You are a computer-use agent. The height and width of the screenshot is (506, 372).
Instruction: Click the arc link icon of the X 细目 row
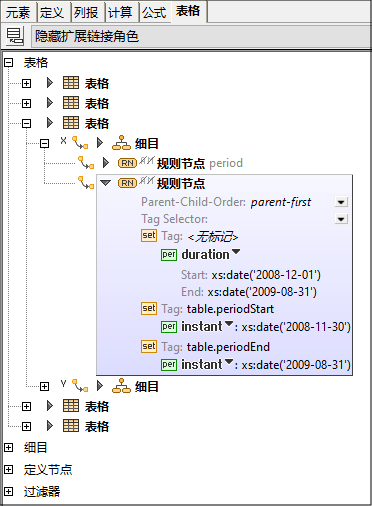point(80,143)
